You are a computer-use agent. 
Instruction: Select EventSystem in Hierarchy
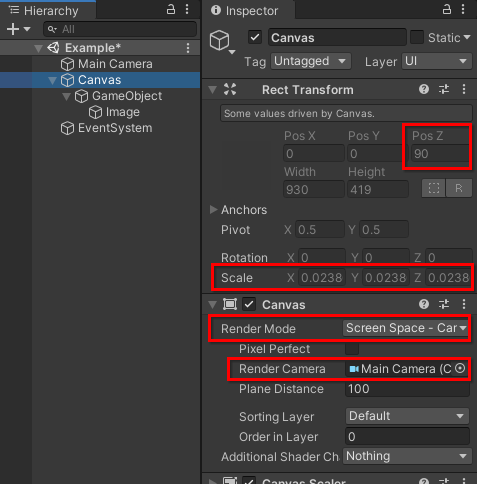(115, 128)
